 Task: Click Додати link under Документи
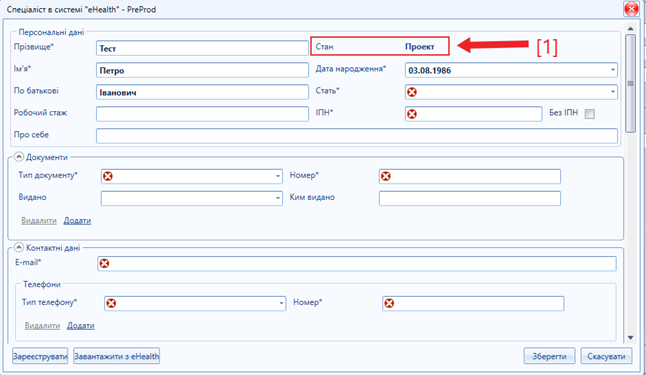77,221
